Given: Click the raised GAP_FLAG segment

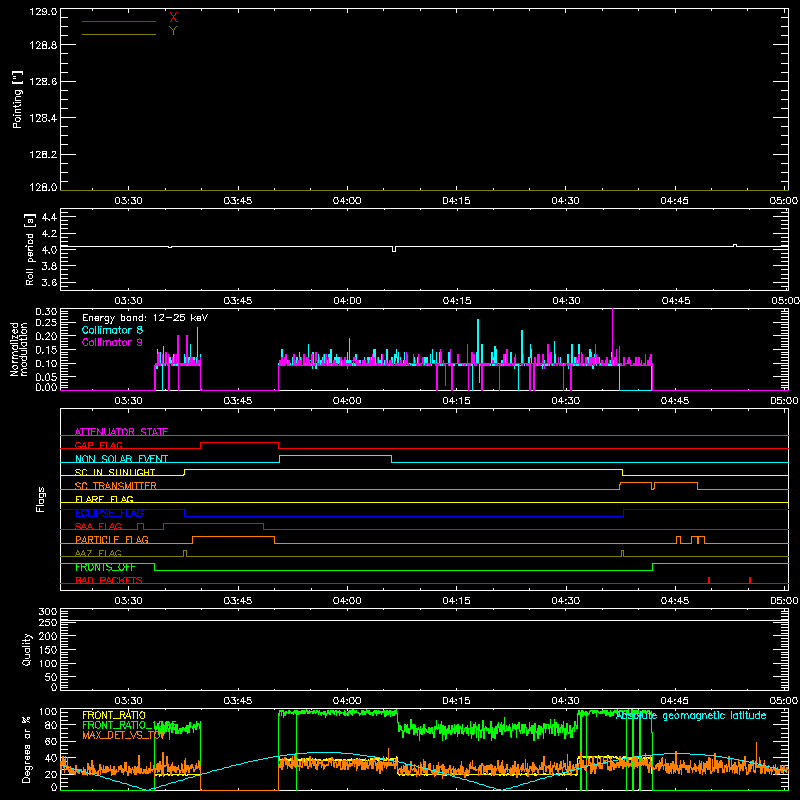Looking at the screenshot, I should [x=239, y=442].
